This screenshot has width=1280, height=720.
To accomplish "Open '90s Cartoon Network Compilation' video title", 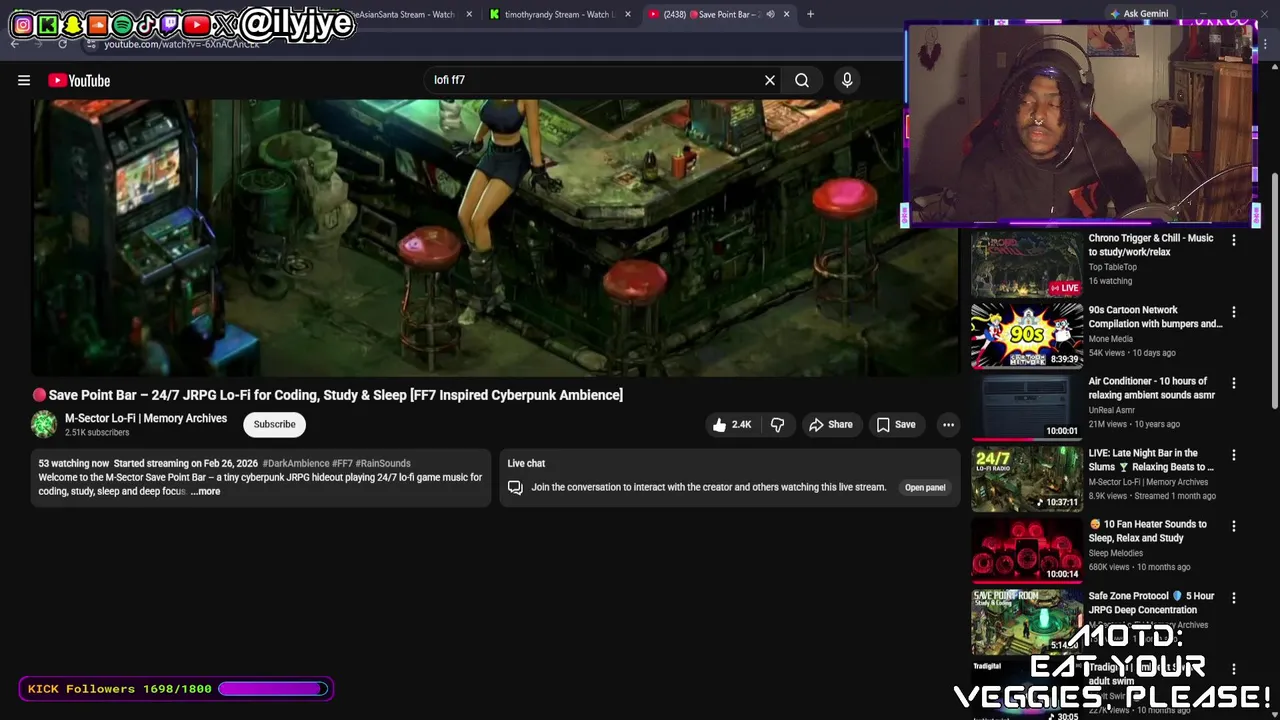I will [x=1155, y=317].
